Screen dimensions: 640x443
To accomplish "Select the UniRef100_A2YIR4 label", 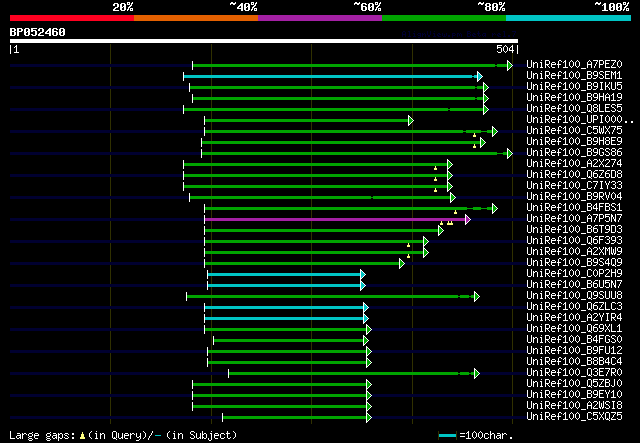I will pos(574,318).
